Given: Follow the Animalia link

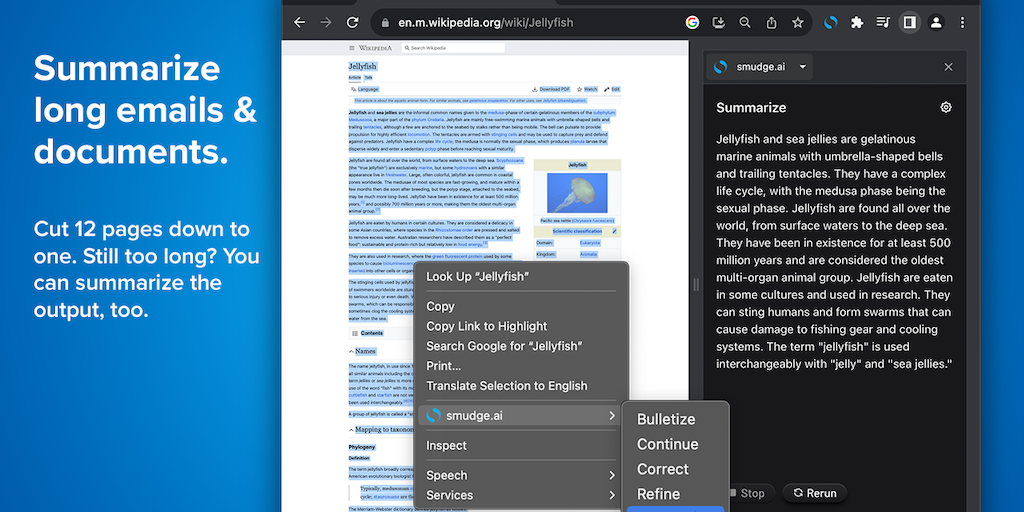Looking at the screenshot, I should point(588,254).
